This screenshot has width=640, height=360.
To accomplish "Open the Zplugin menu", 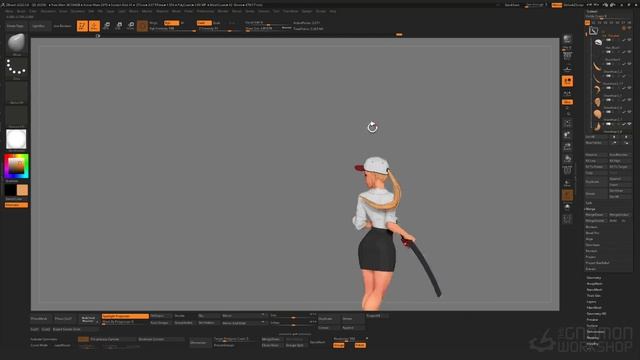I will [x=307, y=11].
